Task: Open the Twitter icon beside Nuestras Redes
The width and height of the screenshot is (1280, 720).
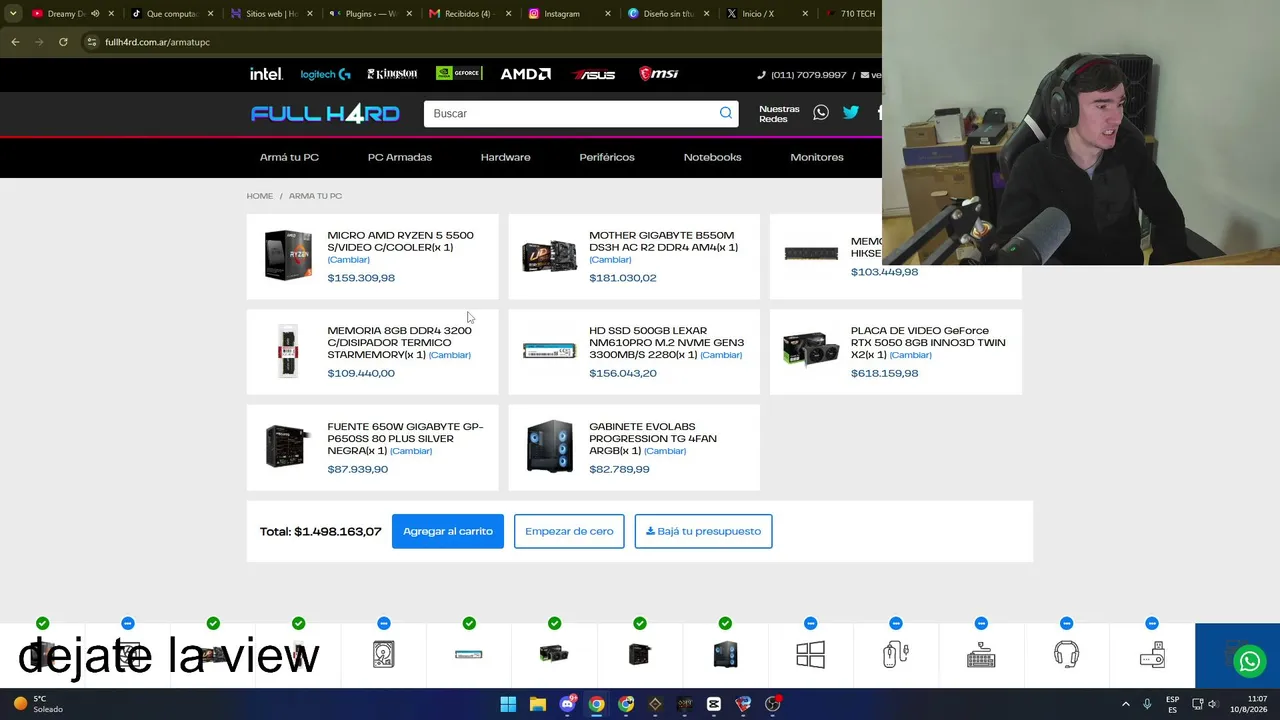Action: pyautogui.click(x=851, y=113)
